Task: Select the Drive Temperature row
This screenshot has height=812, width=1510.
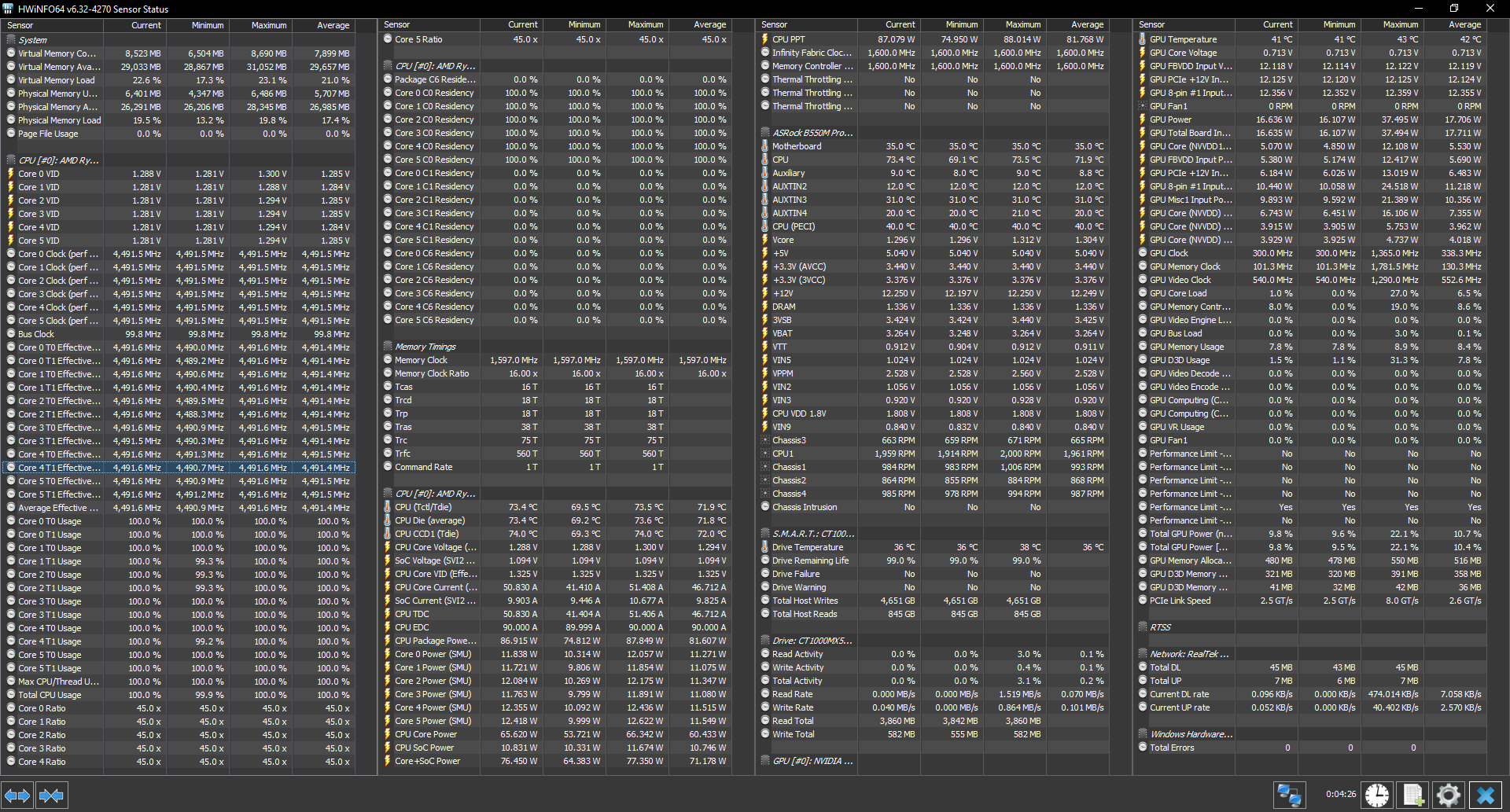Action: tap(934, 547)
